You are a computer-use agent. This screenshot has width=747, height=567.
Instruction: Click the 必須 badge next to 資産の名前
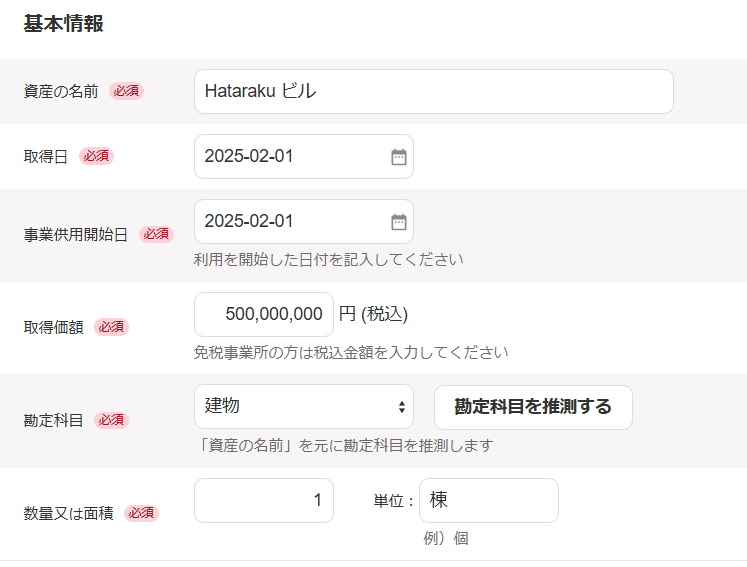pos(126,91)
